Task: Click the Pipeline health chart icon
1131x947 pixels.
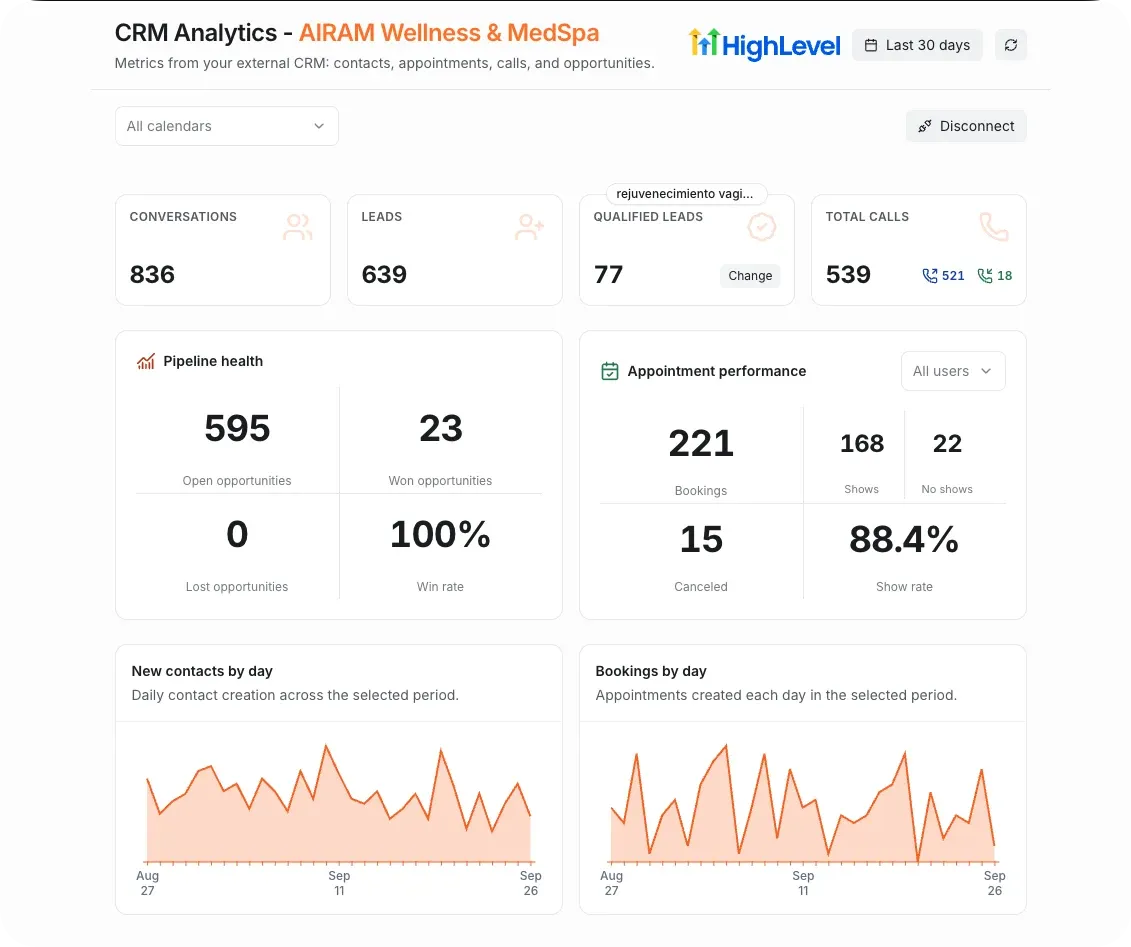Action: pos(146,361)
